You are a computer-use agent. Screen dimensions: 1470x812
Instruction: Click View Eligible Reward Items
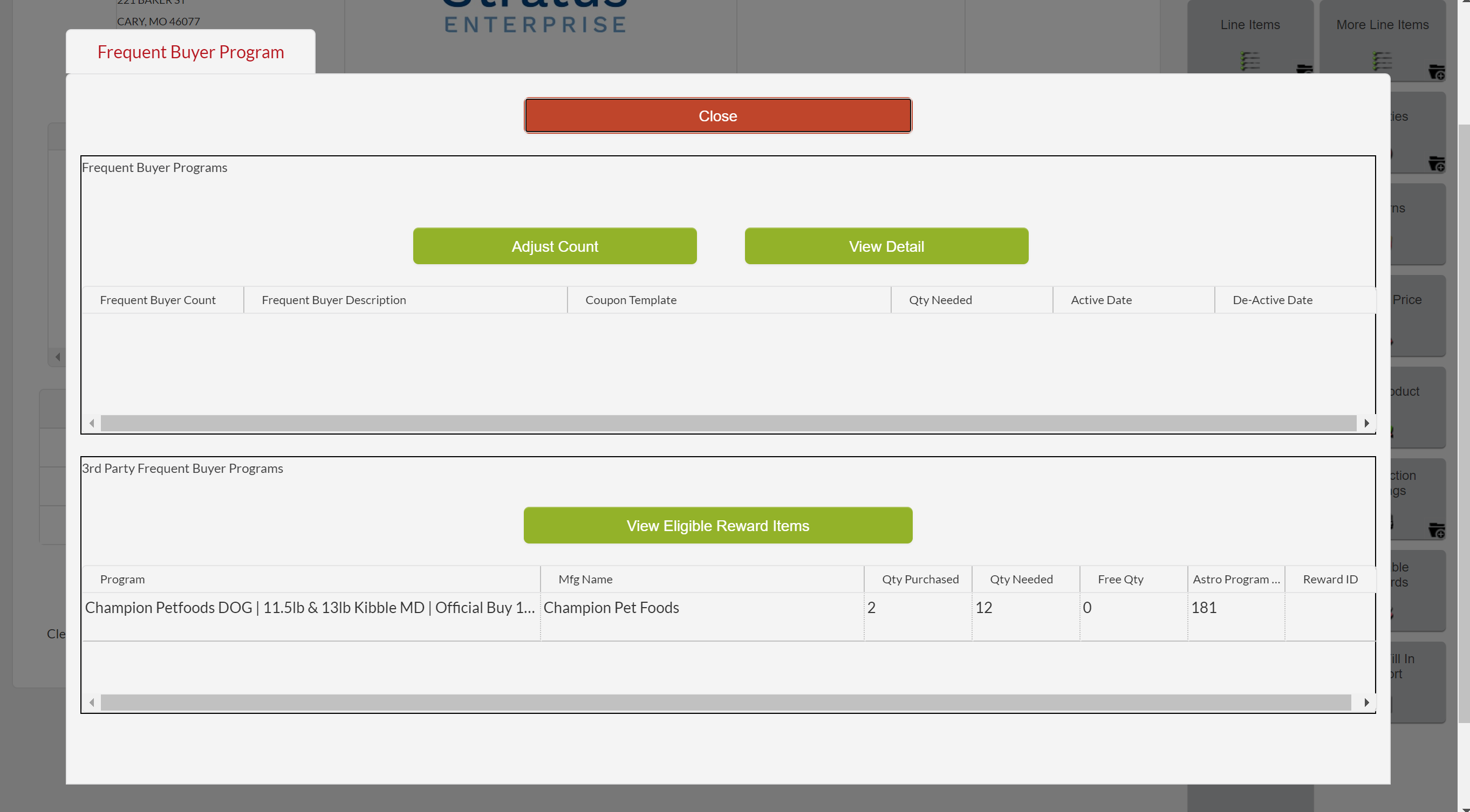[717, 525]
